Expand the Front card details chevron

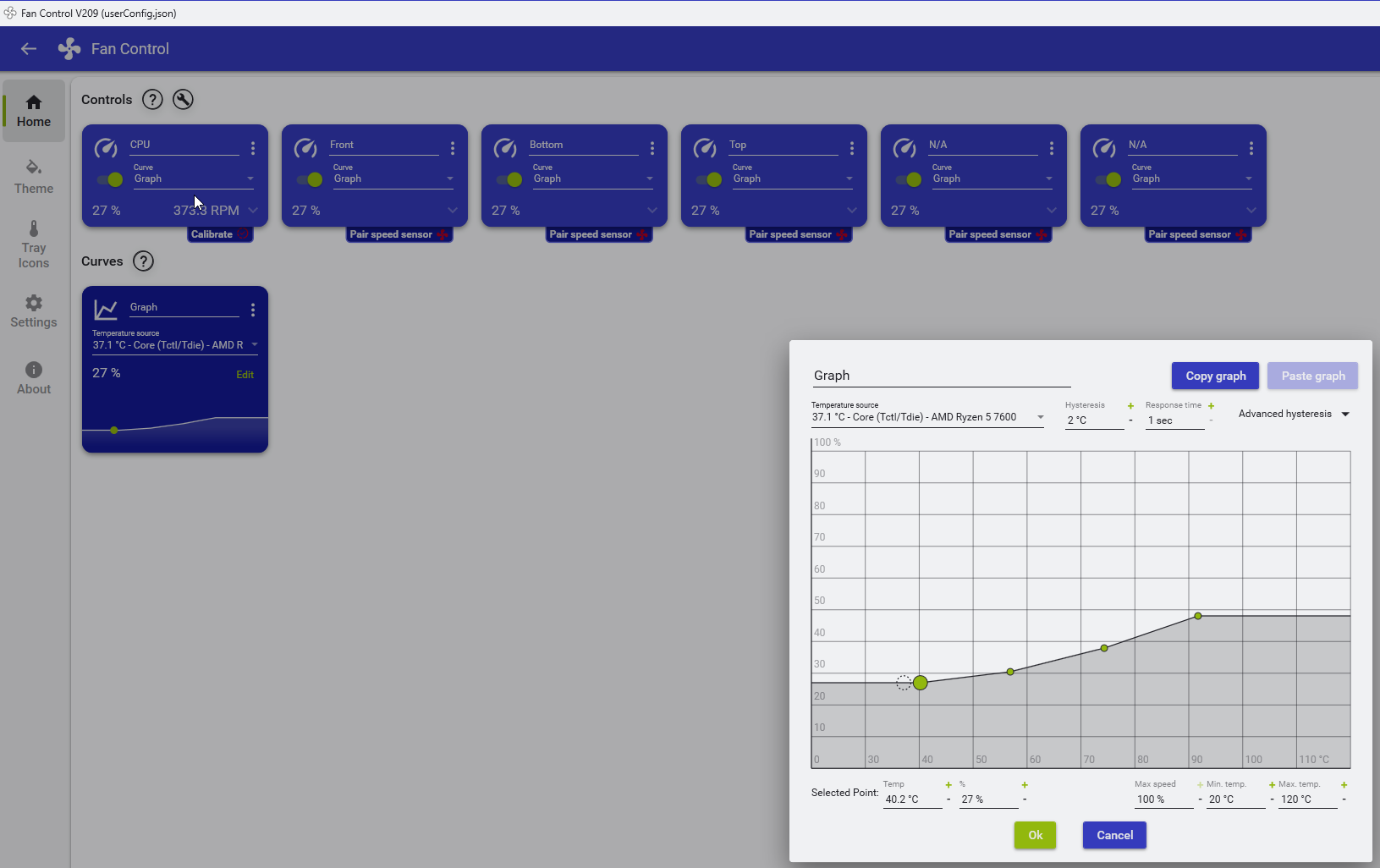point(453,211)
